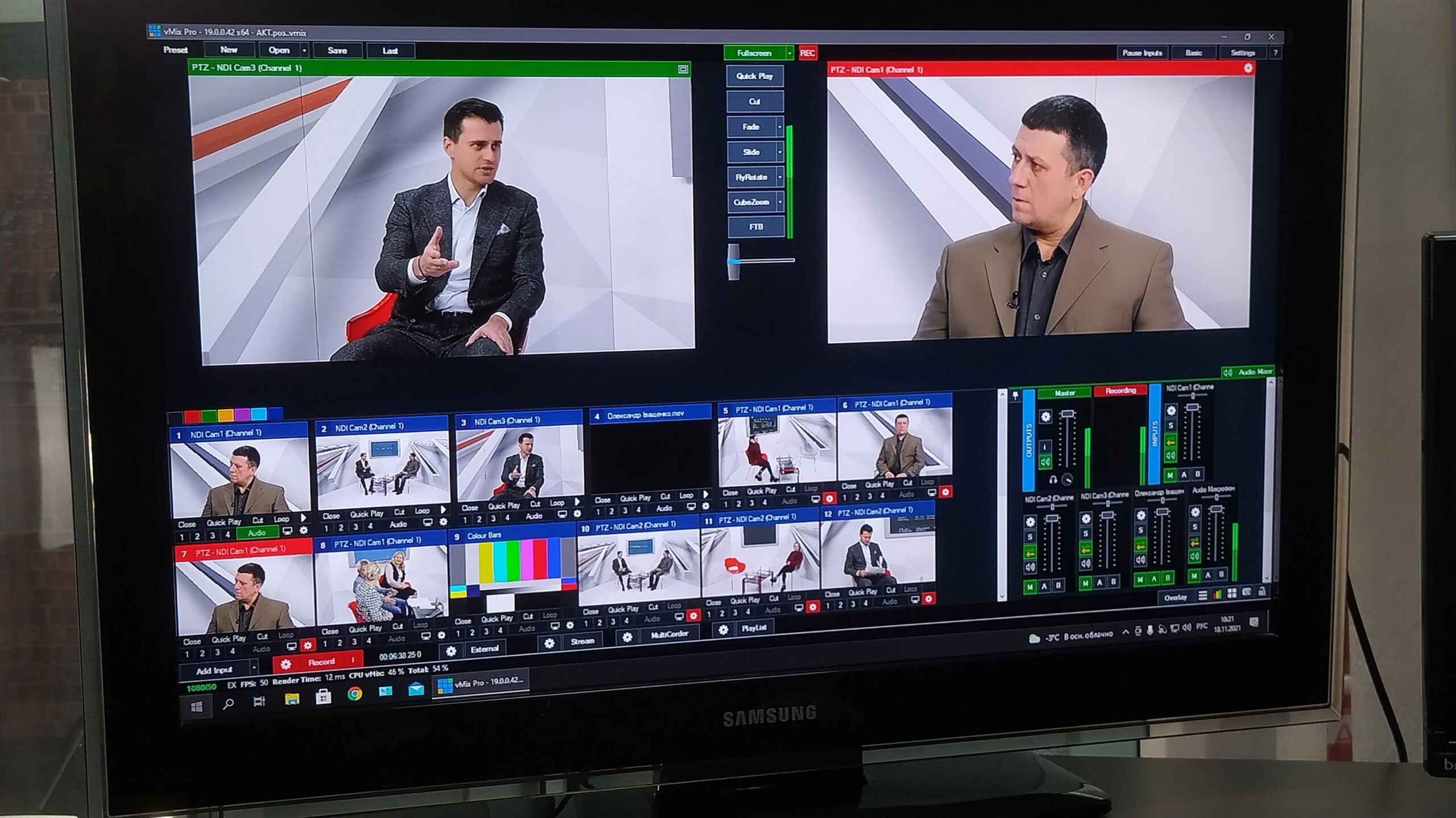Open the Mail app from taskbar
1456x818 pixels.
(x=416, y=690)
